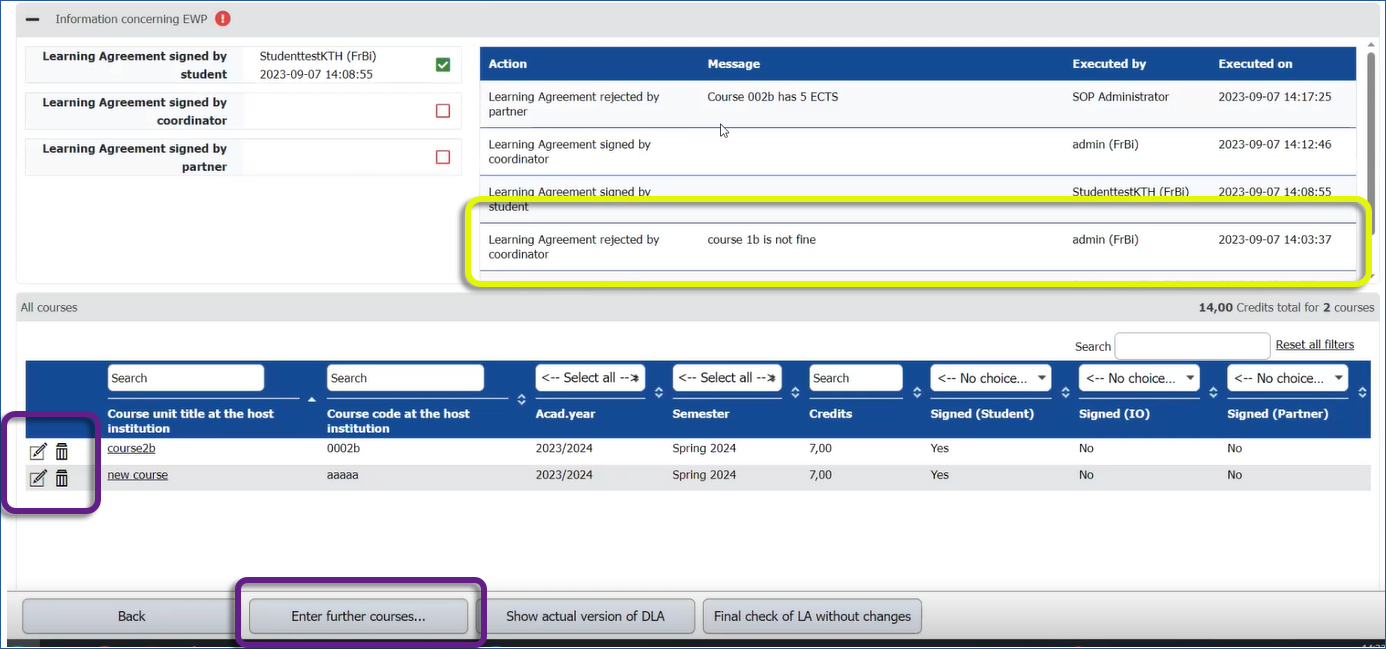Delete the new course row trash icon

pos(62,478)
